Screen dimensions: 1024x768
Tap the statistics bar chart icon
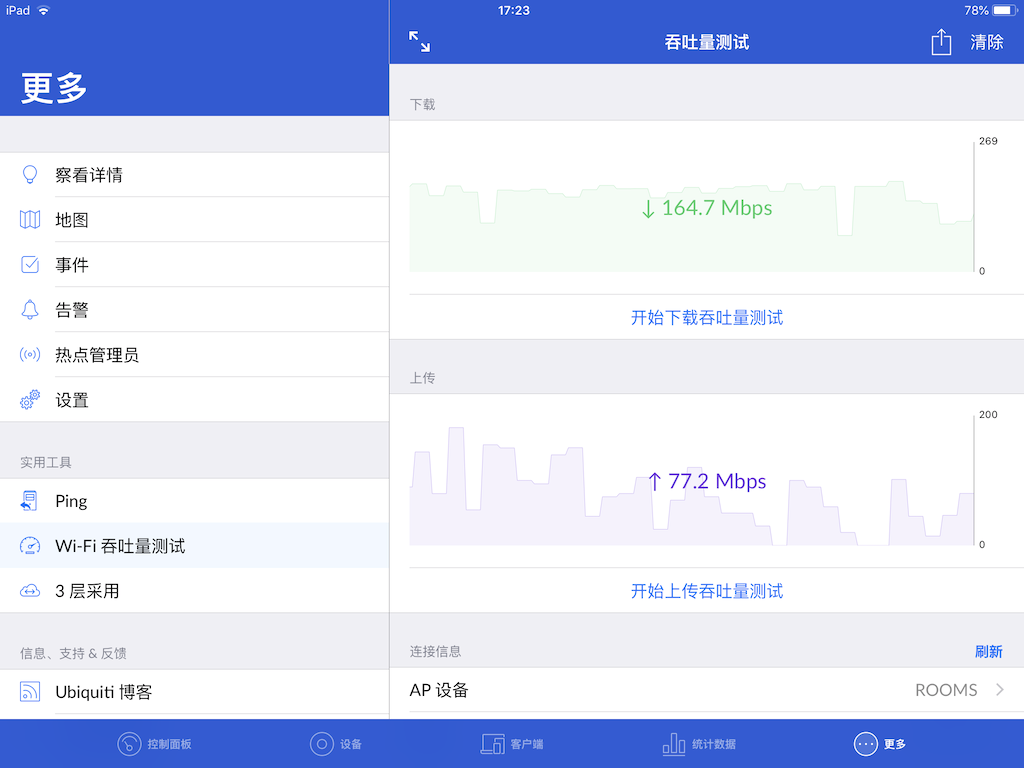[674, 744]
